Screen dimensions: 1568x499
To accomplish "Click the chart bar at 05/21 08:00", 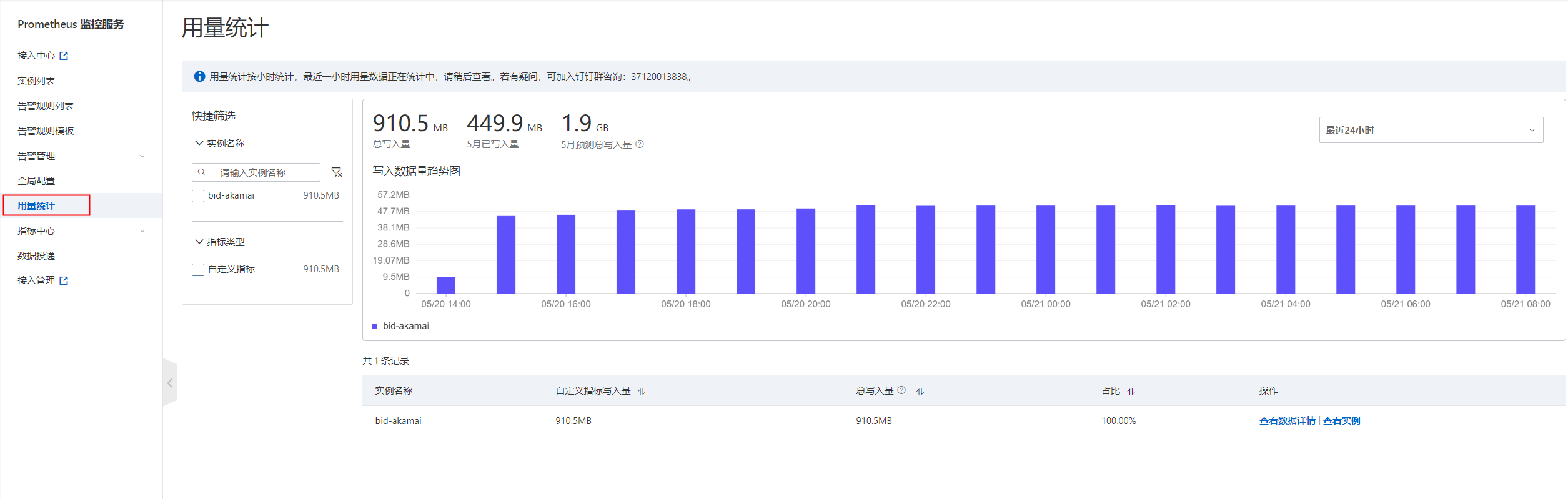I will pyautogui.click(x=1526, y=250).
